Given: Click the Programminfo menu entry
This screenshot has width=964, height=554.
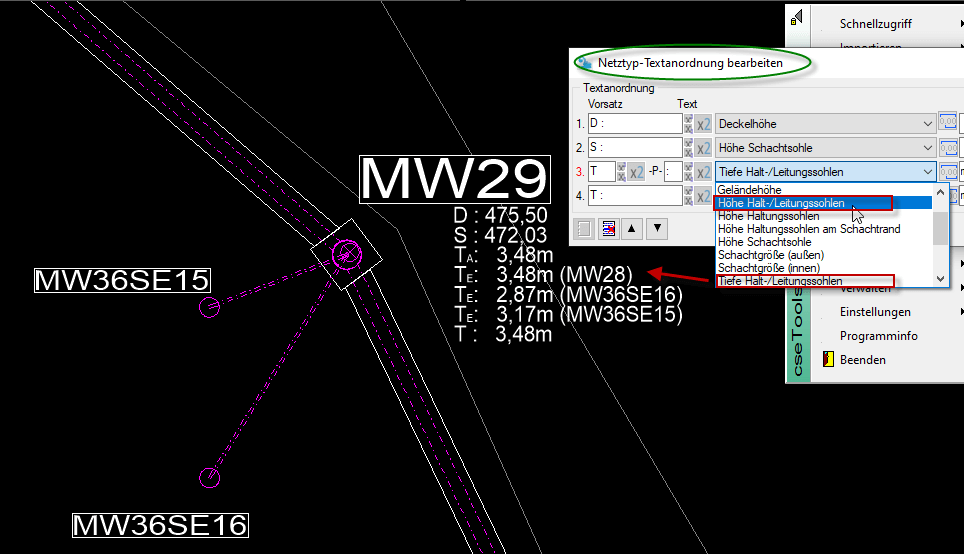Looking at the screenshot, I should pos(878,336).
